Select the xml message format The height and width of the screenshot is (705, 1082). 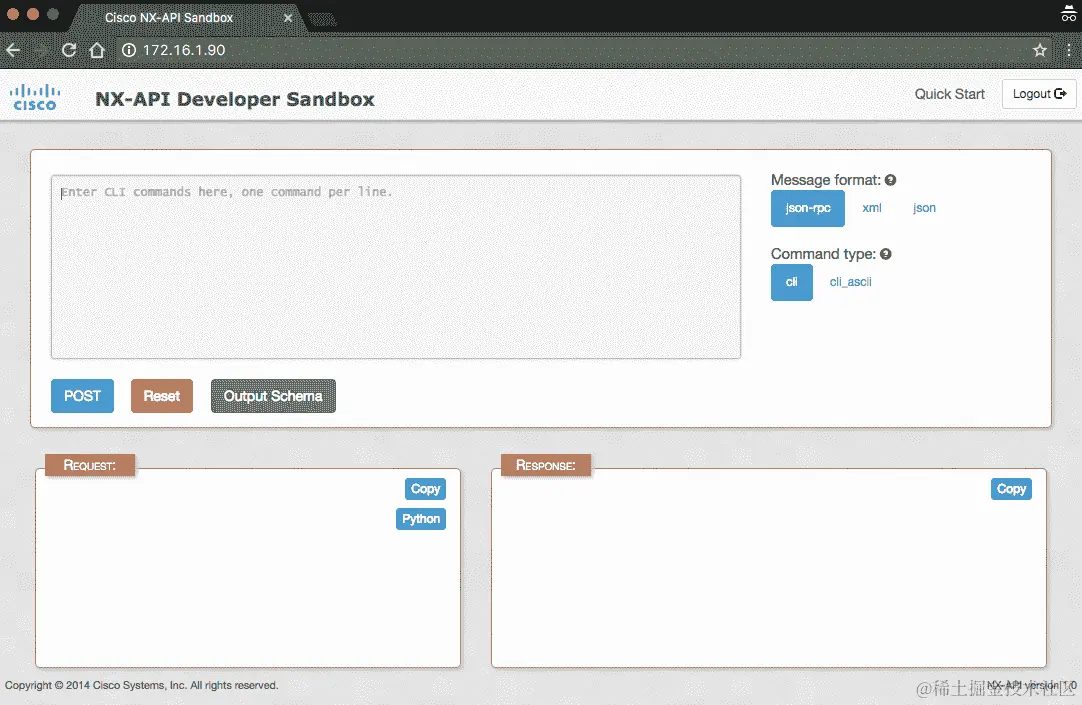pyautogui.click(x=872, y=208)
